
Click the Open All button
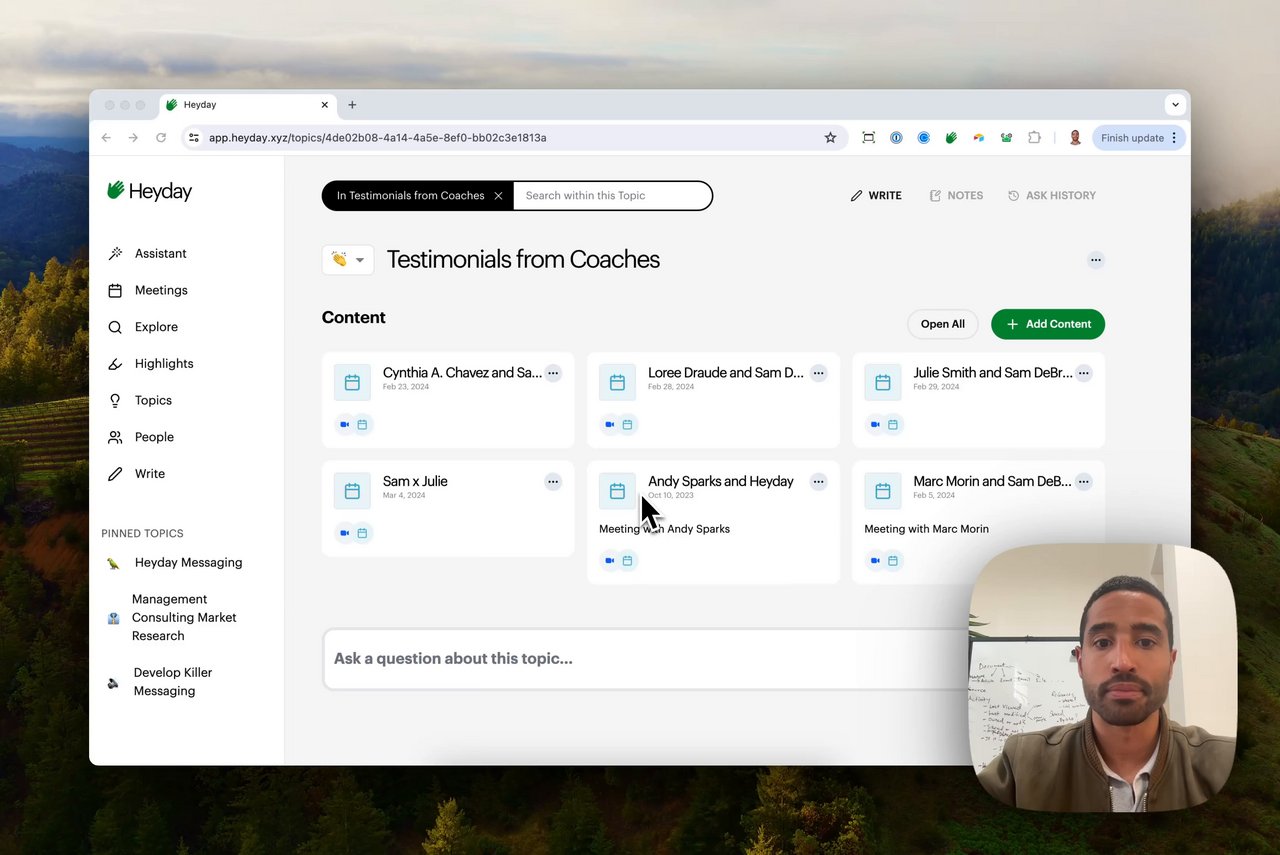coord(943,324)
